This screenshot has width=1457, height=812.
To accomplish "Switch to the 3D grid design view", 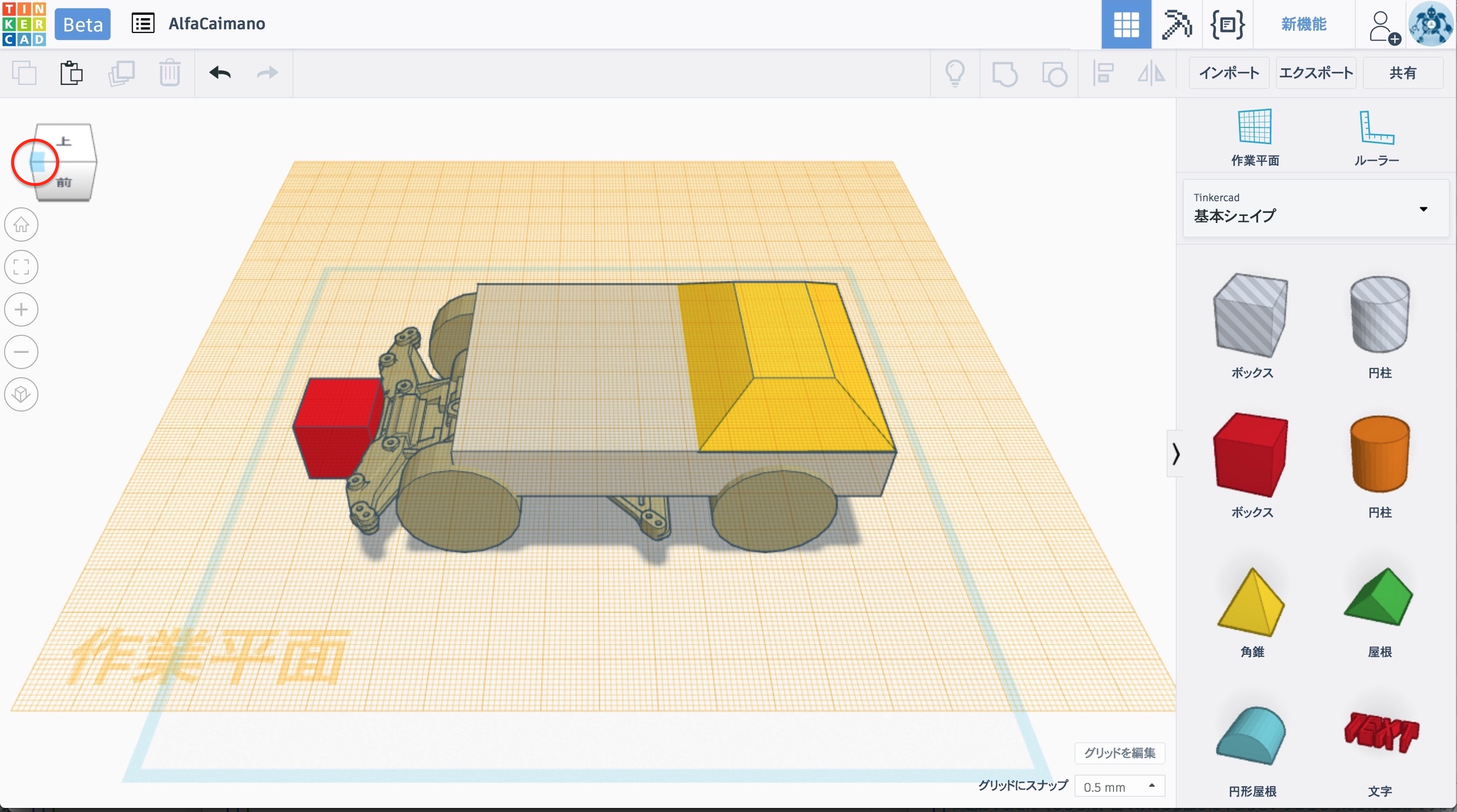I will point(1126,24).
